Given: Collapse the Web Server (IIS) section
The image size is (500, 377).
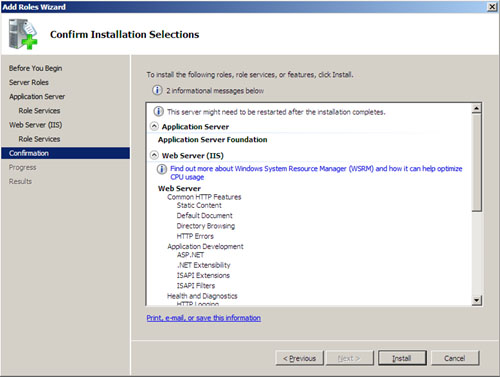Looking at the screenshot, I should point(154,155).
